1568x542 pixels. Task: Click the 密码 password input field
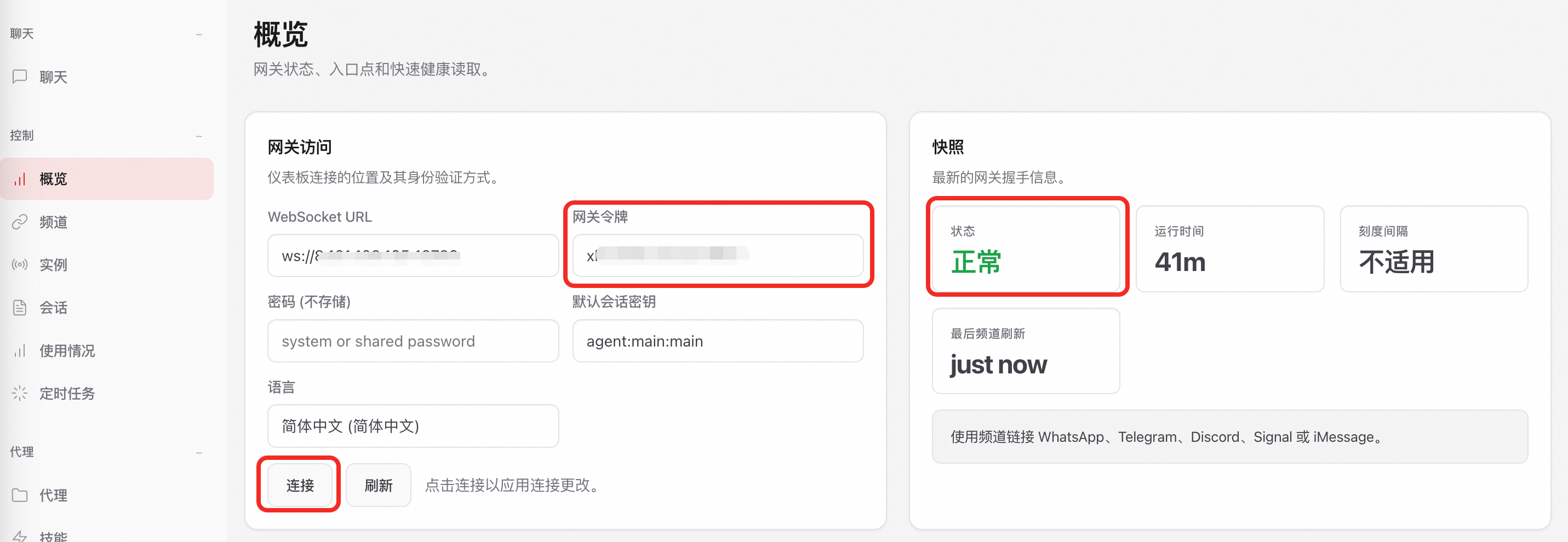point(413,341)
